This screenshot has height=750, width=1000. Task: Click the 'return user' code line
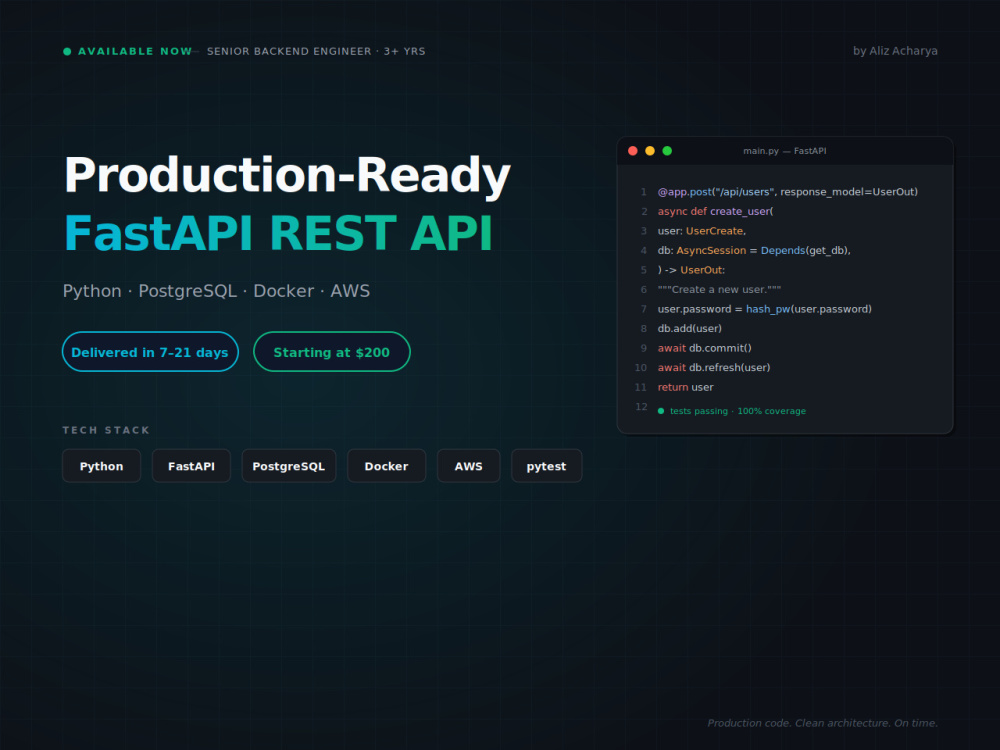click(x=686, y=387)
